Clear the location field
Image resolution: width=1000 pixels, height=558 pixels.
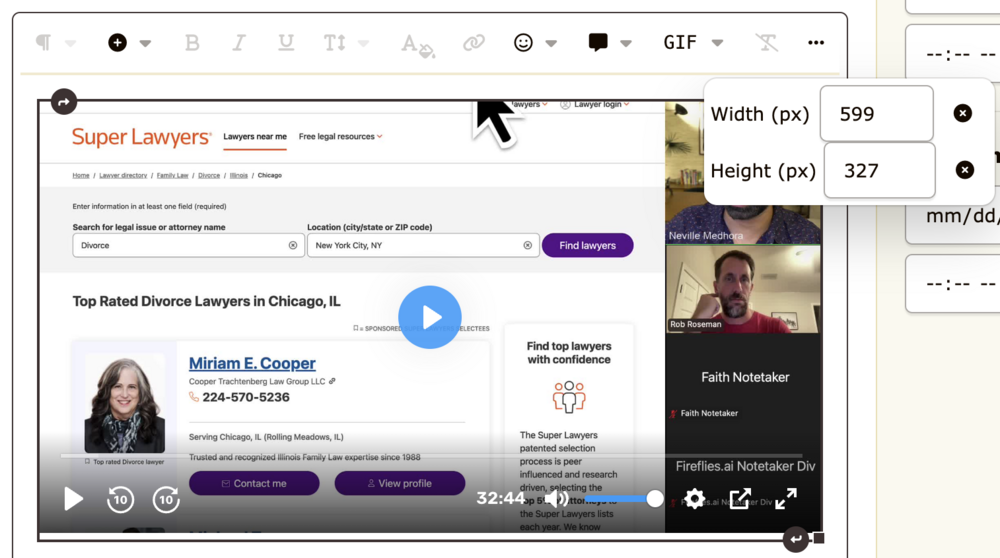[527, 246]
